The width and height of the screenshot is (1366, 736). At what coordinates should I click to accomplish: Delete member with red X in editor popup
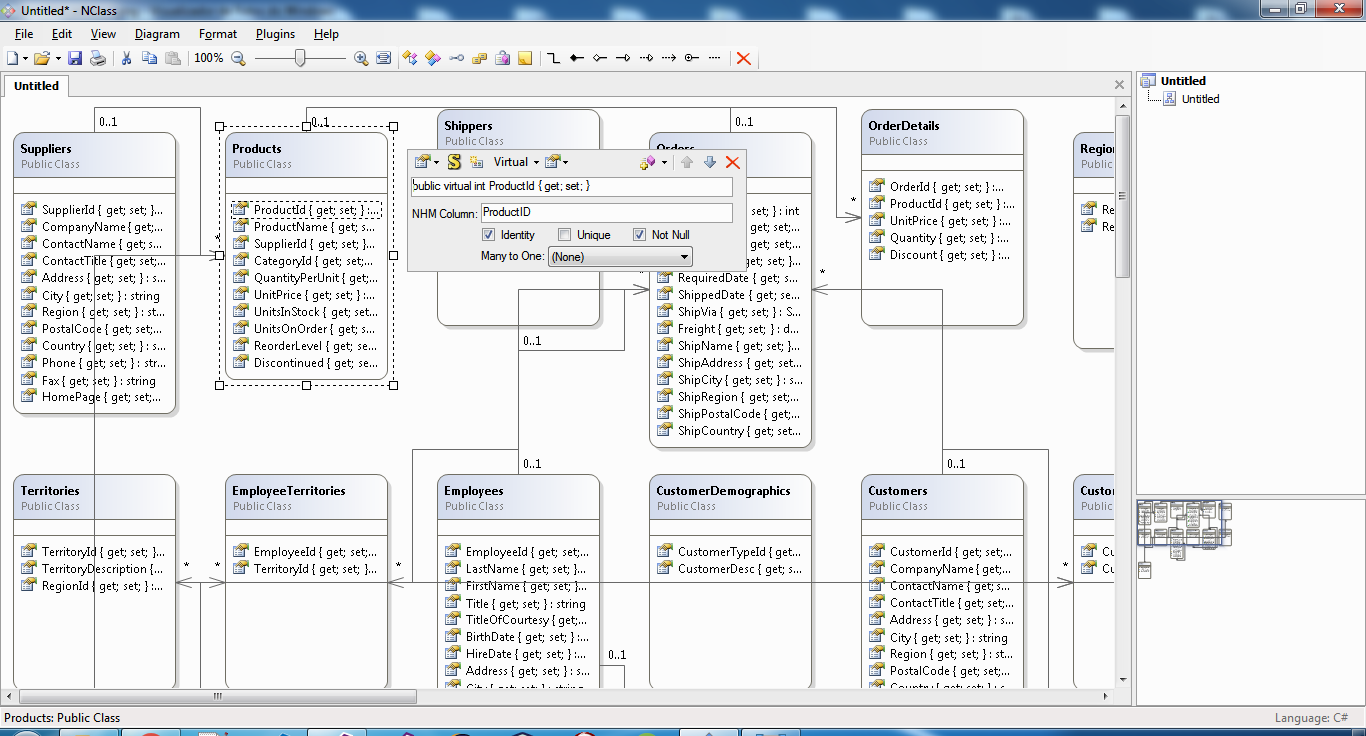click(733, 162)
